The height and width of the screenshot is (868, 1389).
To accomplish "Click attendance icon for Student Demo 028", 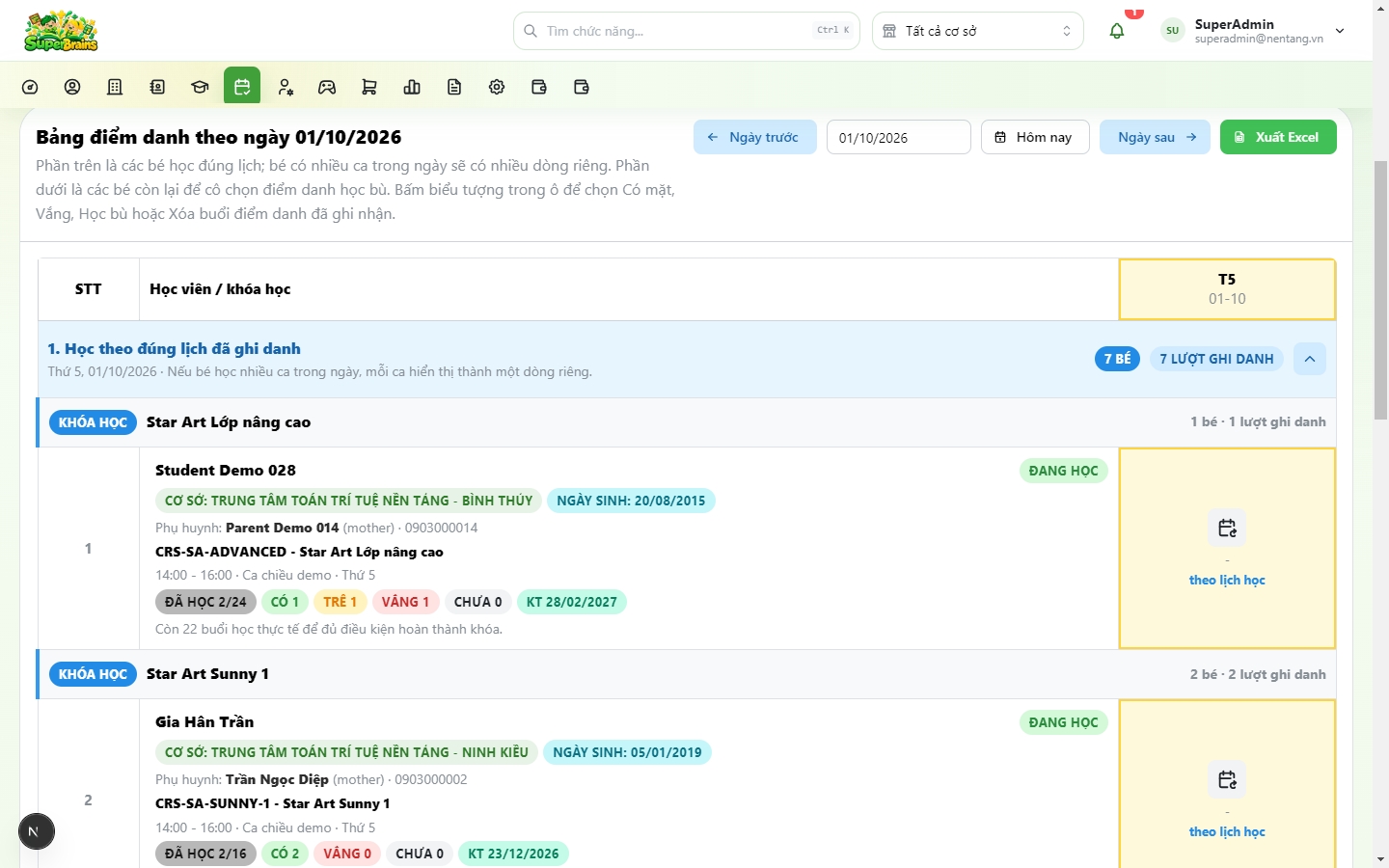I will 1227,528.
